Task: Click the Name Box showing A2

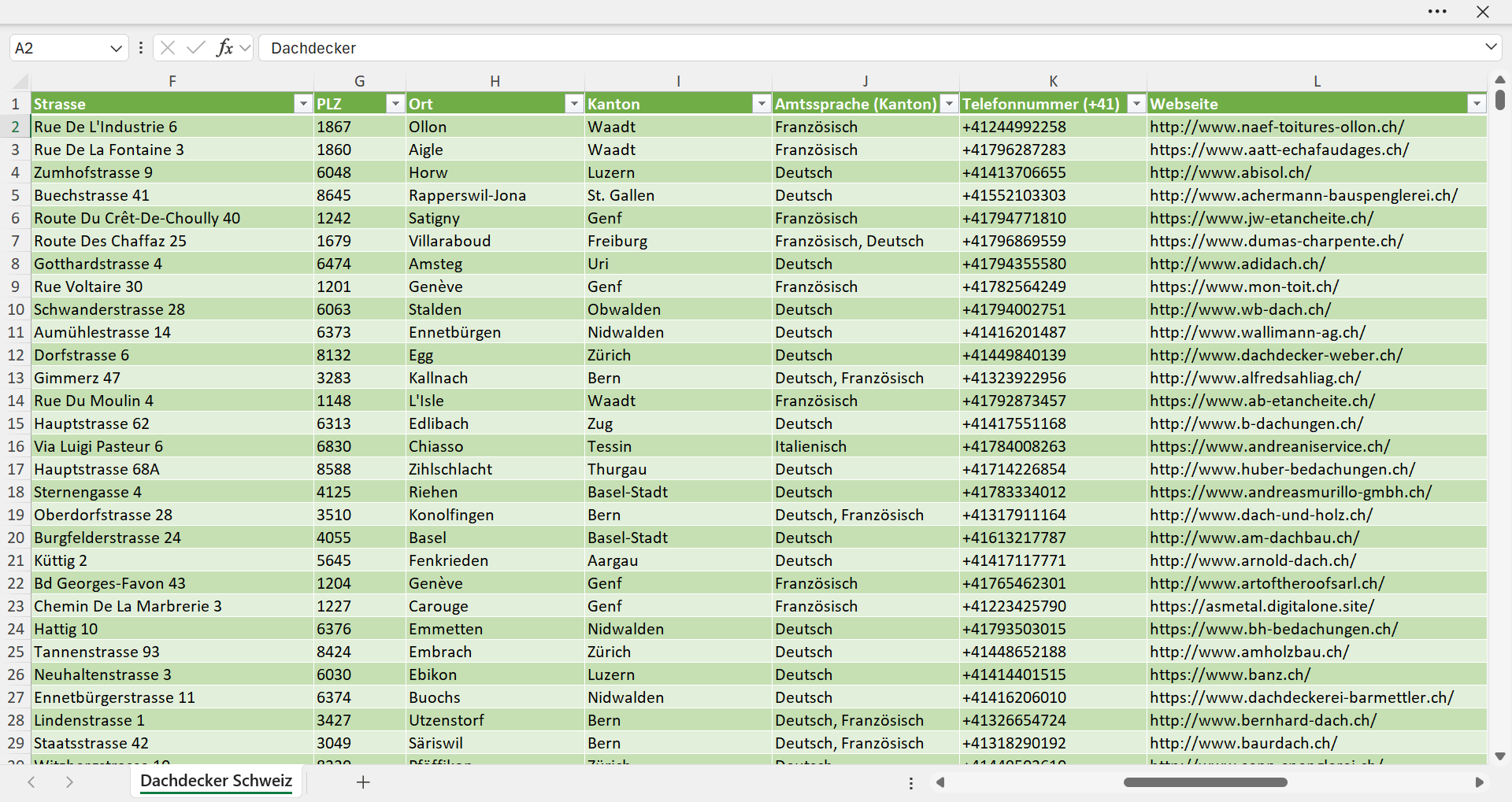Action: tap(59, 48)
